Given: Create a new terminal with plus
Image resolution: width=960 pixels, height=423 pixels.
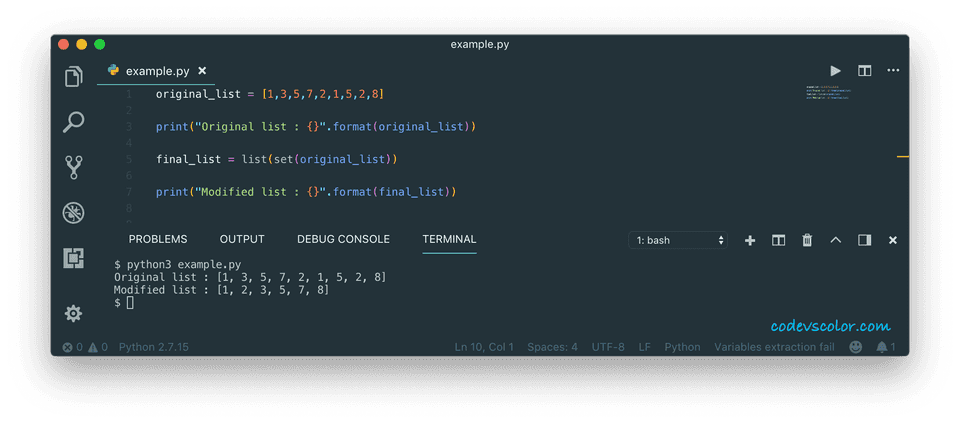Looking at the screenshot, I should (750, 240).
